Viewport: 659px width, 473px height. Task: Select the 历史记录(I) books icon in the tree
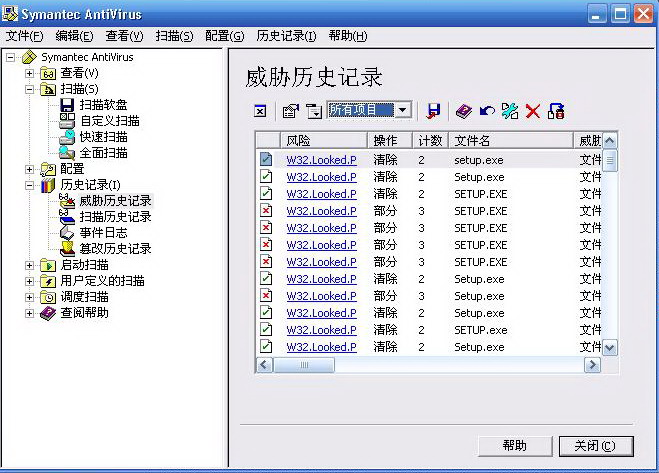tap(48, 185)
